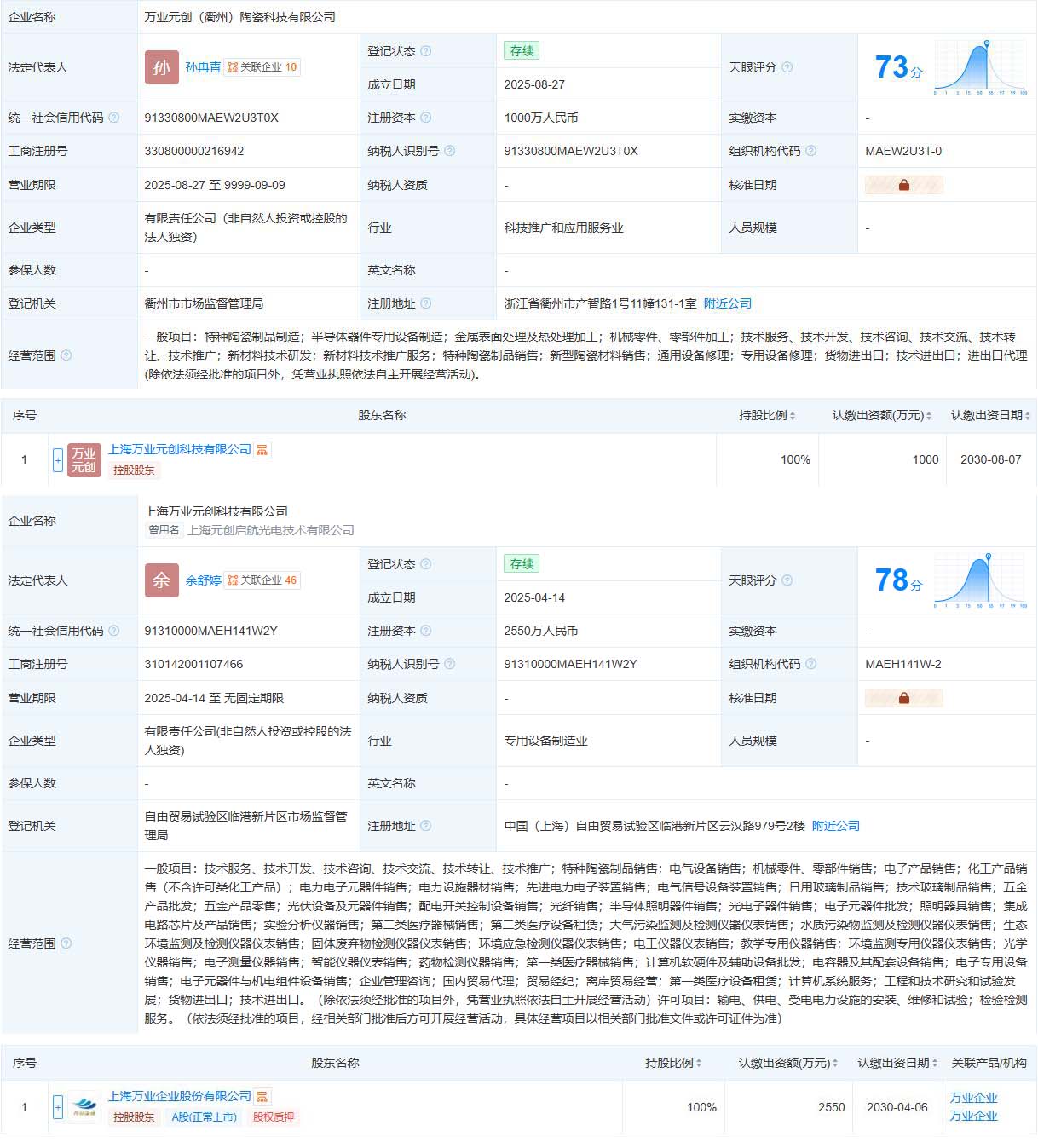The height and width of the screenshot is (1148, 1038).
Task: Select subscription date 2030-04-06
Action: (897, 1107)
